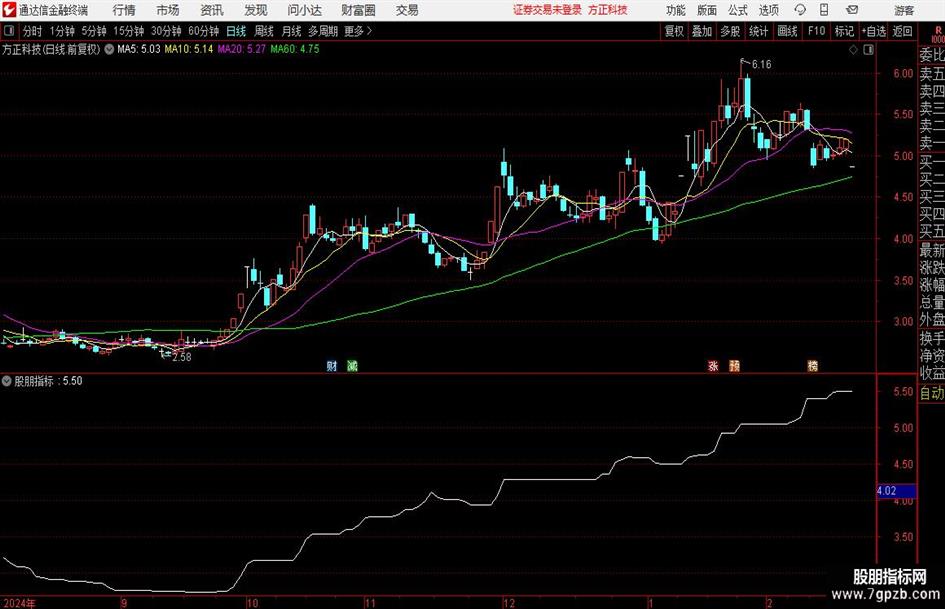Screen dimensions: 945x609
Task: Click the MA60: 4.75 value
Action: [295, 49]
